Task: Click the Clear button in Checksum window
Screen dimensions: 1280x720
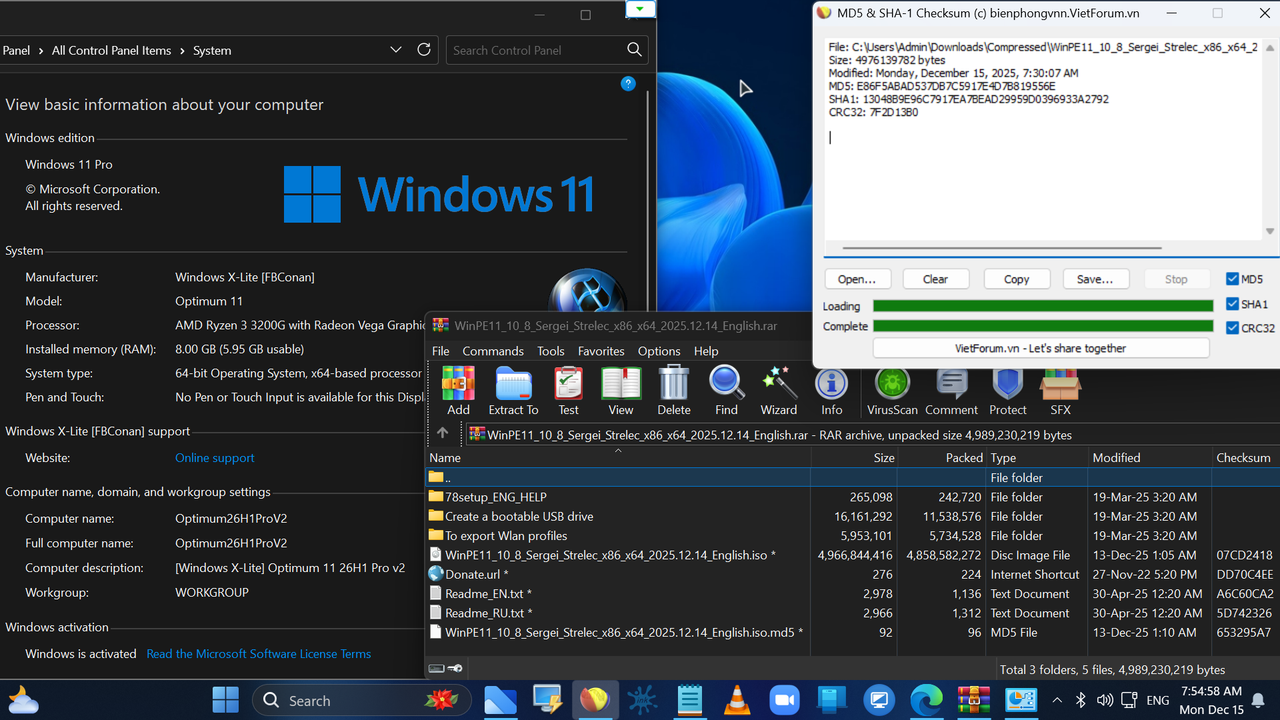Action: pos(936,279)
